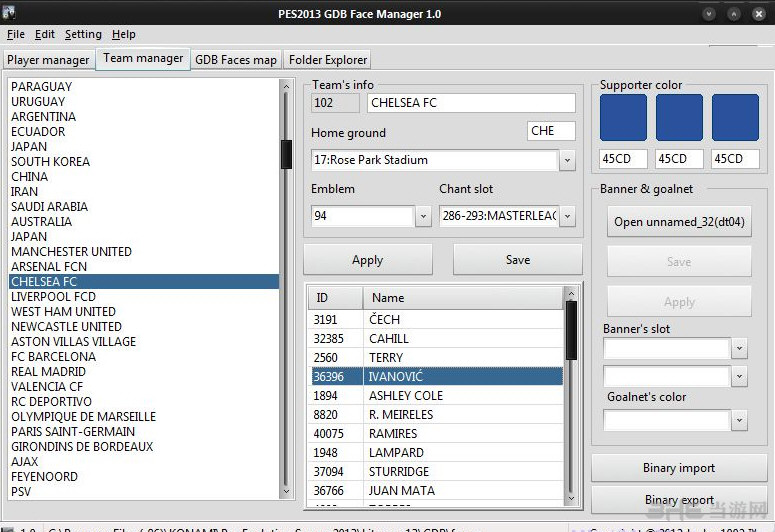
Task: Click the Emblem field showing 94
Action: [x=363, y=216]
